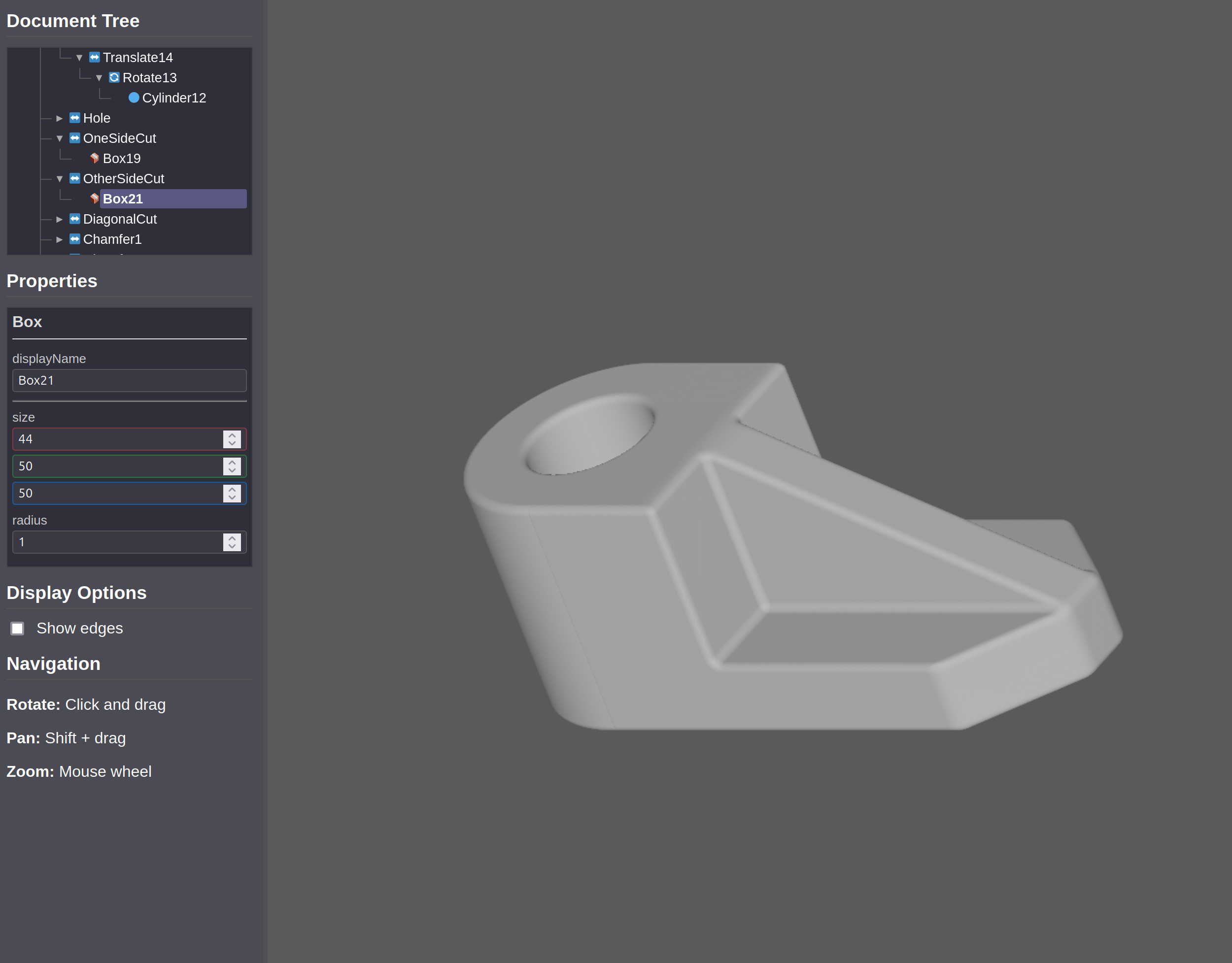Click the Chamfer1 node icon
This screenshot has height=963, width=1232.
pyautogui.click(x=74, y=239)
